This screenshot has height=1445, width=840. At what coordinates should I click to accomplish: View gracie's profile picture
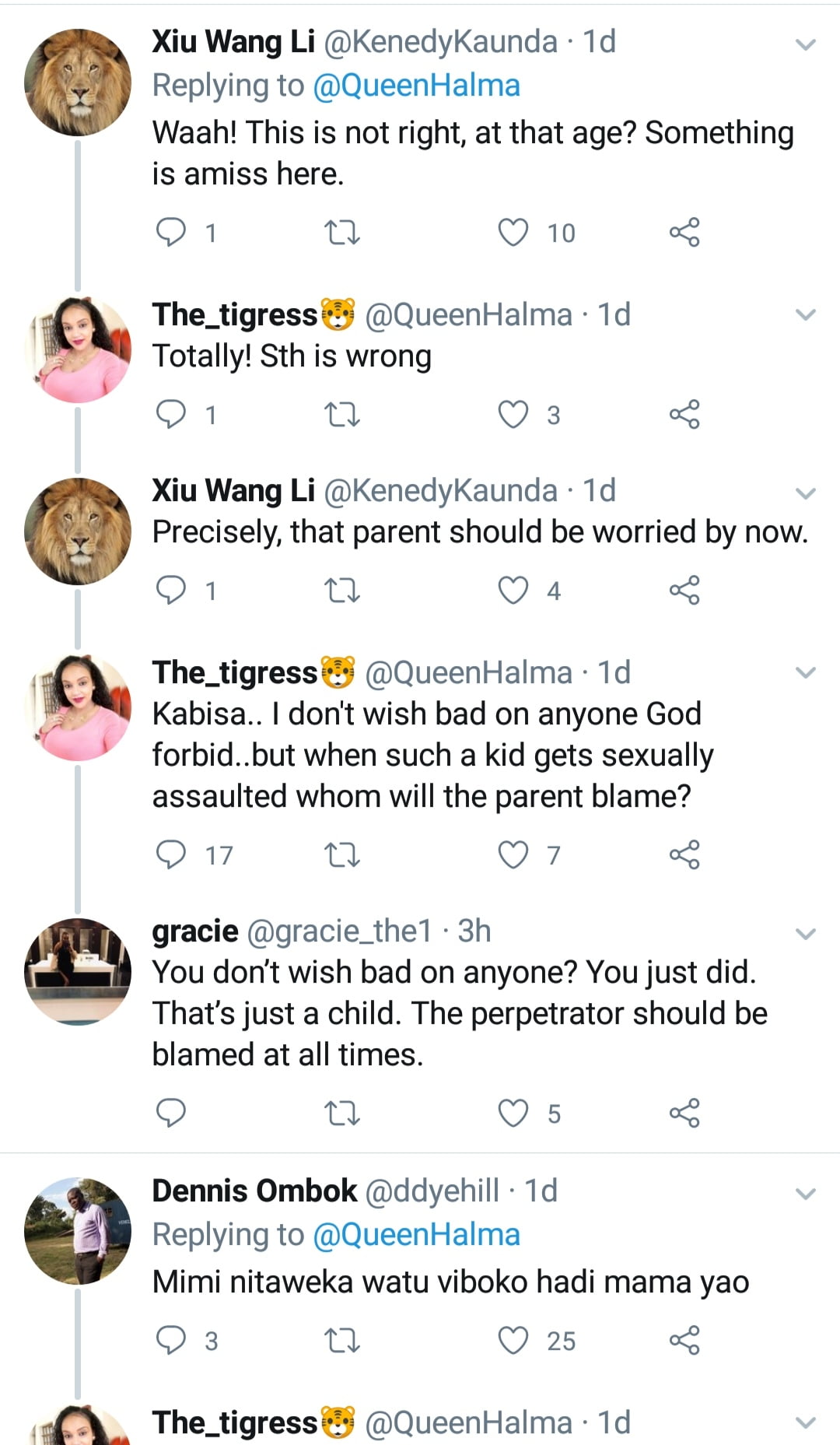[78, 971]
